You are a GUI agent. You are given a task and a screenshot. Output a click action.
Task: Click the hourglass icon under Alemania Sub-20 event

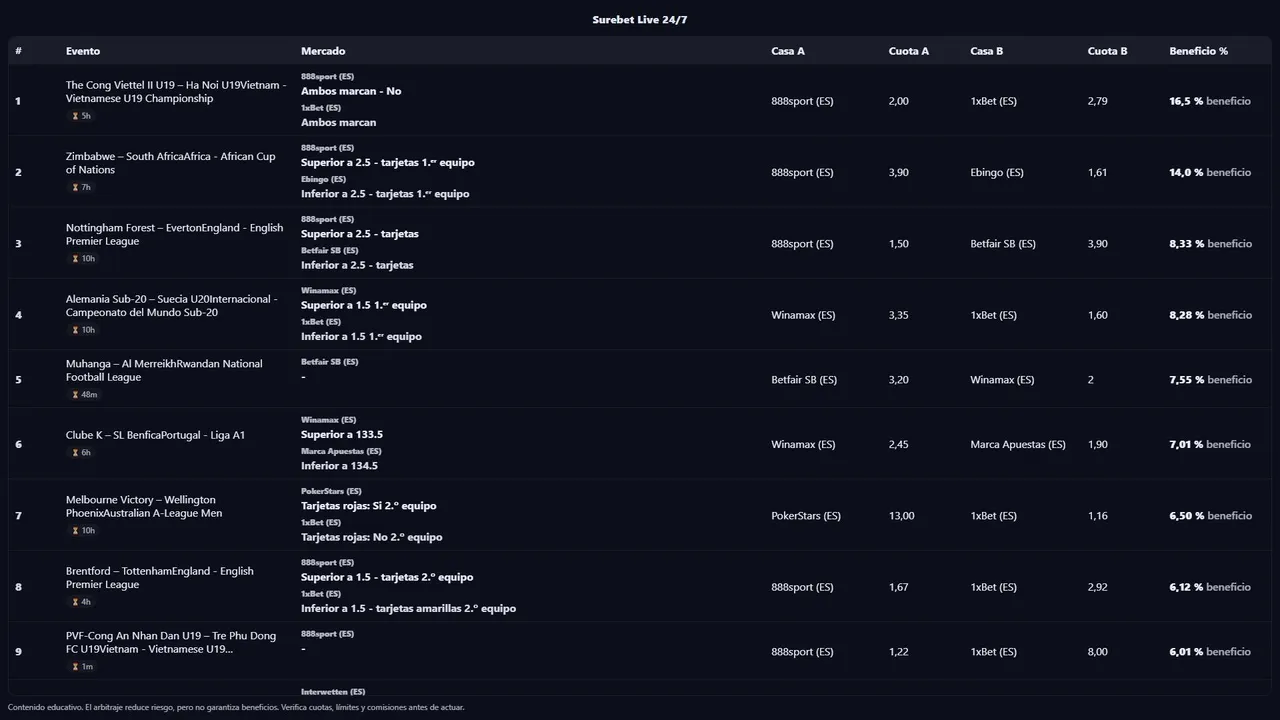pyautogui.click(x=75, y=330)
